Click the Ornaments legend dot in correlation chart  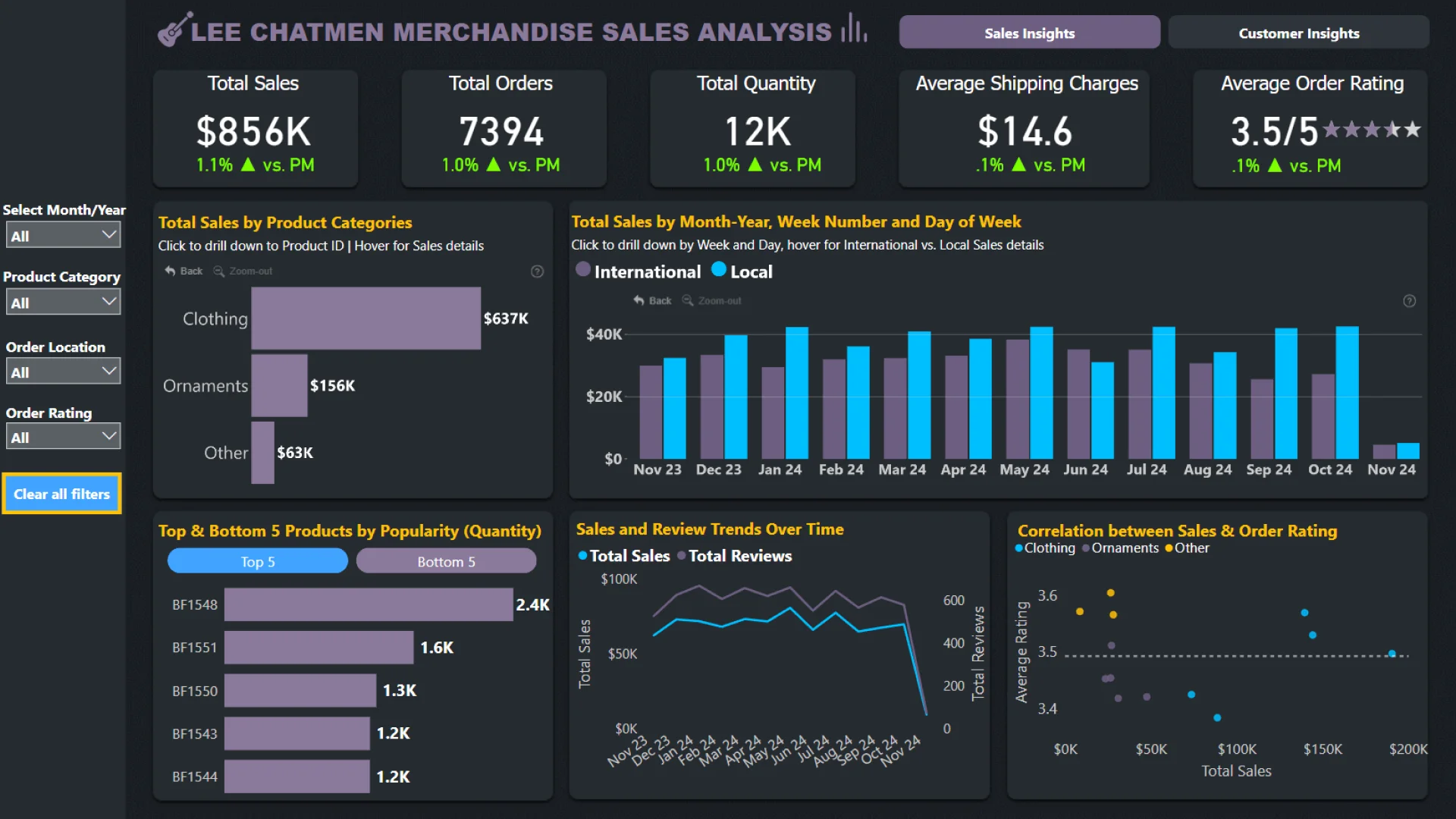(x=1086, y=548)
